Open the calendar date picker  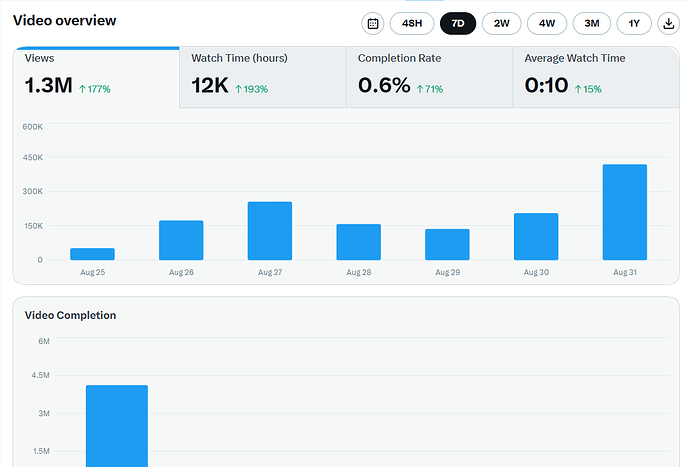point(373,23)
